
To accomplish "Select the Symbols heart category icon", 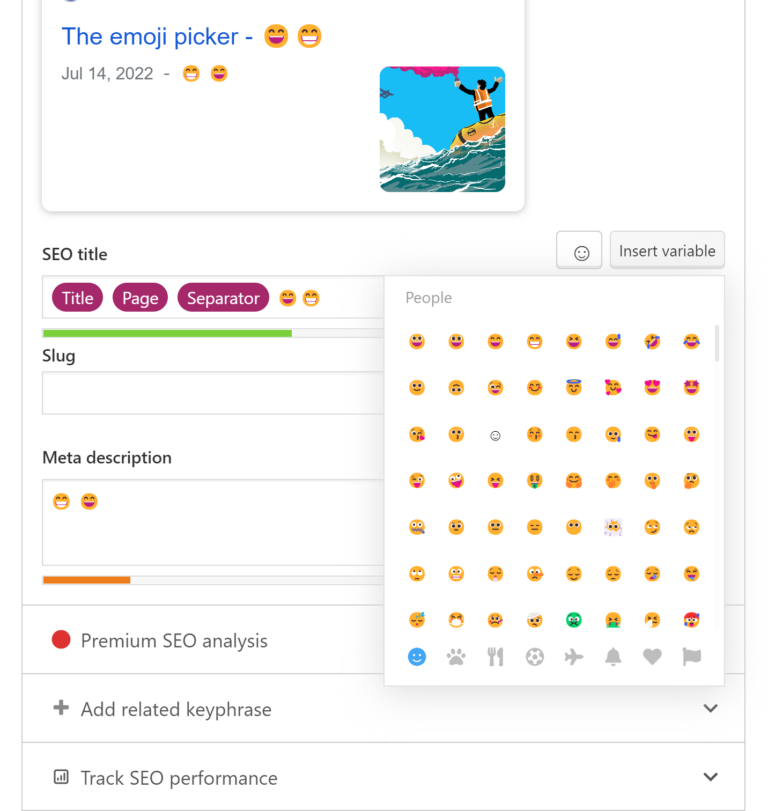I will point(652,657).
